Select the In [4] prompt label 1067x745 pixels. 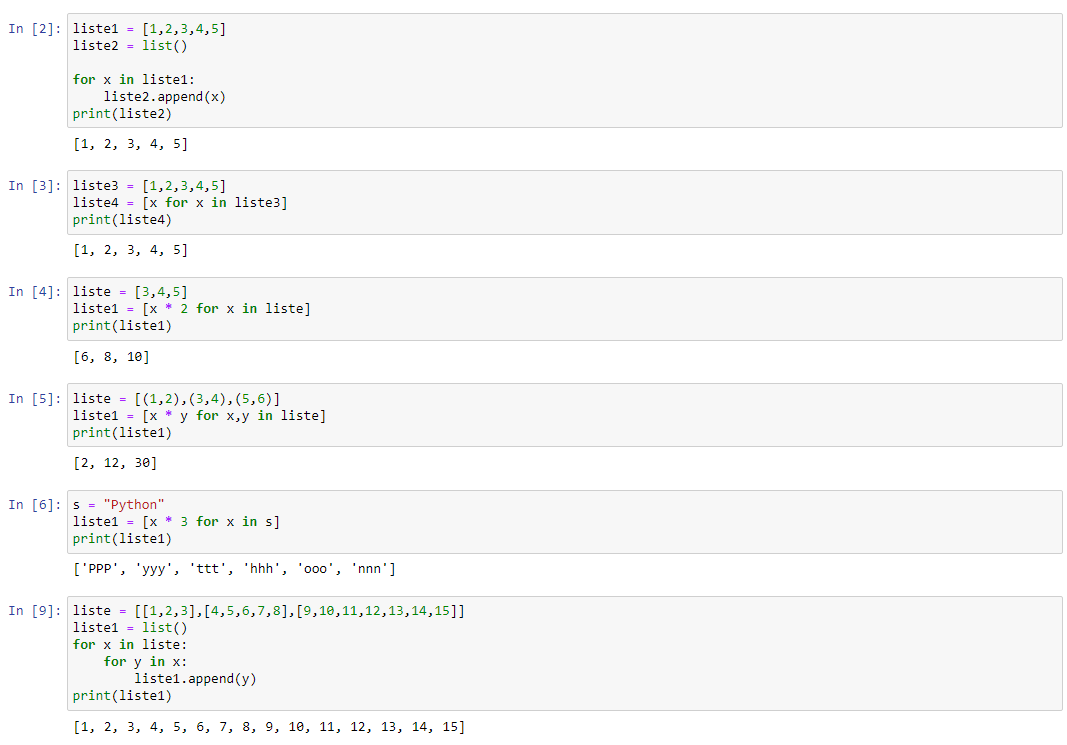point(34,292)
